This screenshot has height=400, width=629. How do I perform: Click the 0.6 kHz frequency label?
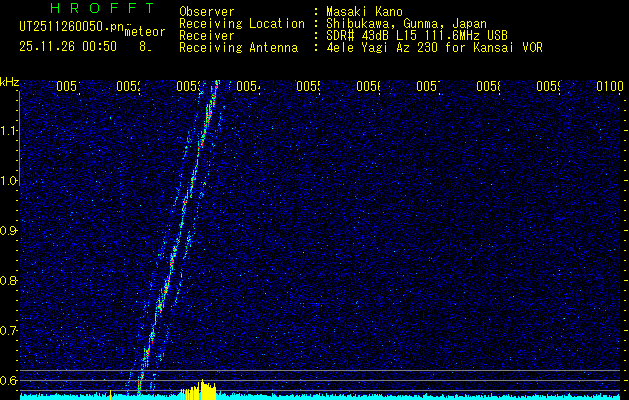[x=9, y=380]
